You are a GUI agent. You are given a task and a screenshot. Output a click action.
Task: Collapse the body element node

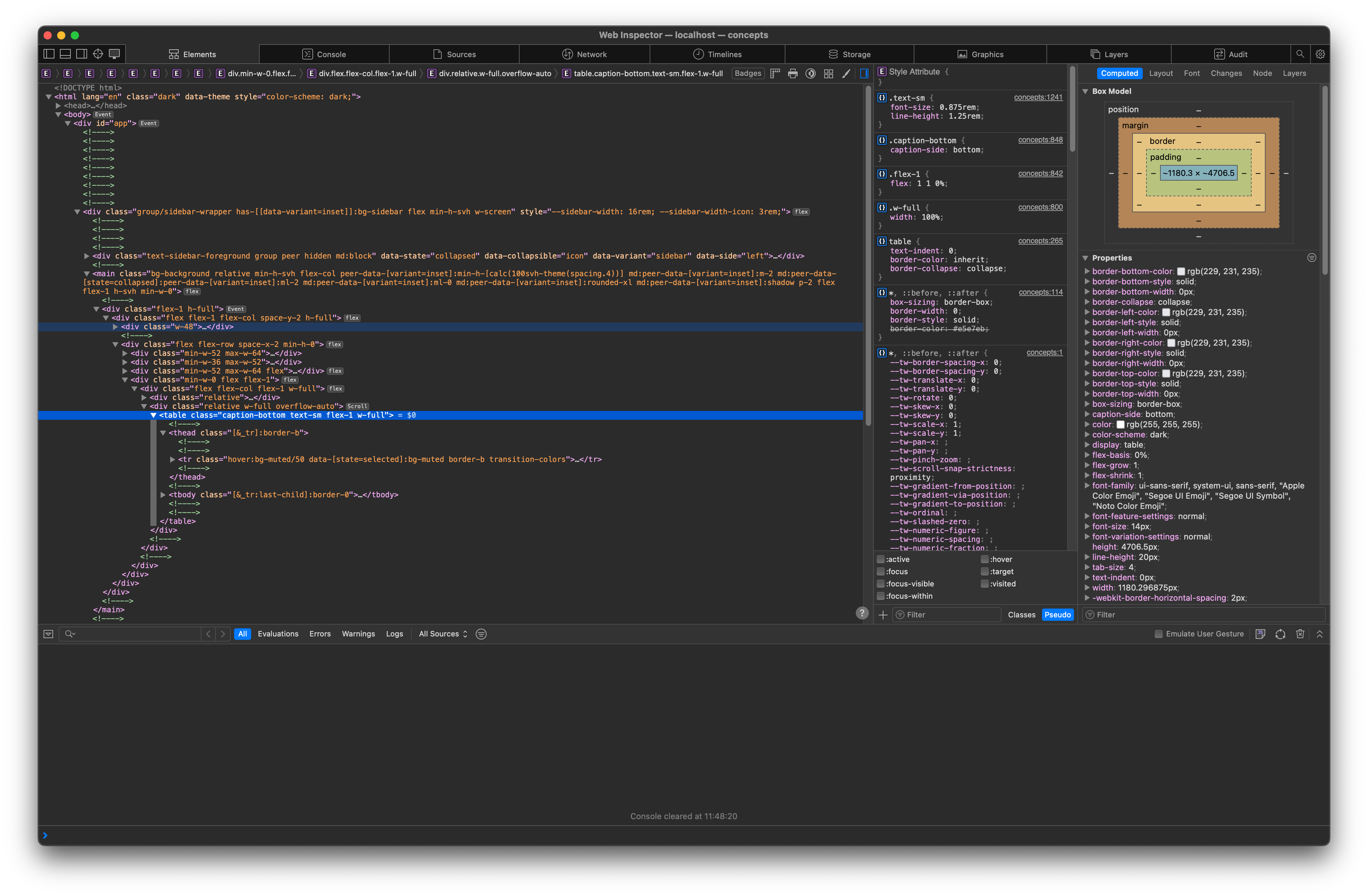58,114
